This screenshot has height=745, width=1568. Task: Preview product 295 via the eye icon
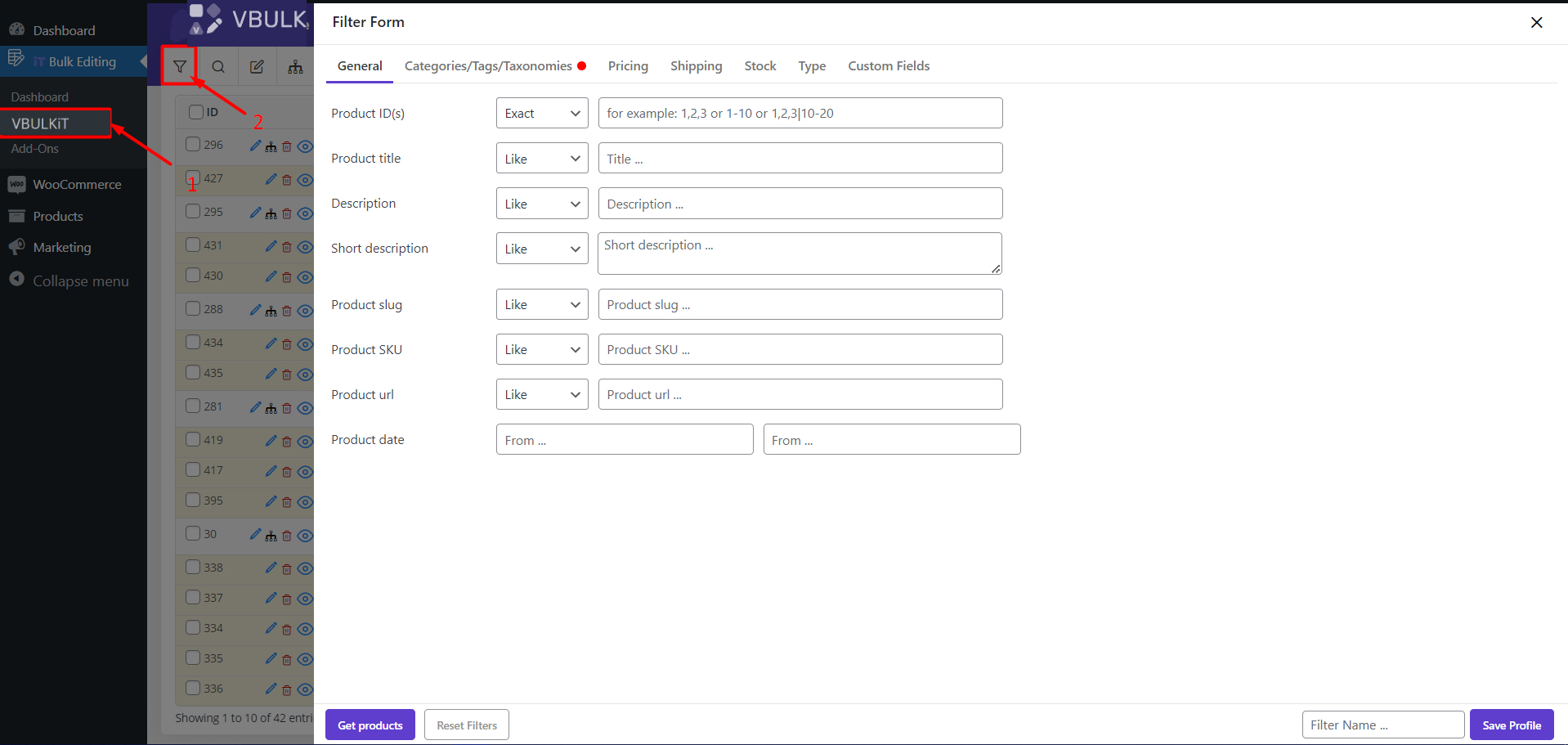(x=304, y=212)
